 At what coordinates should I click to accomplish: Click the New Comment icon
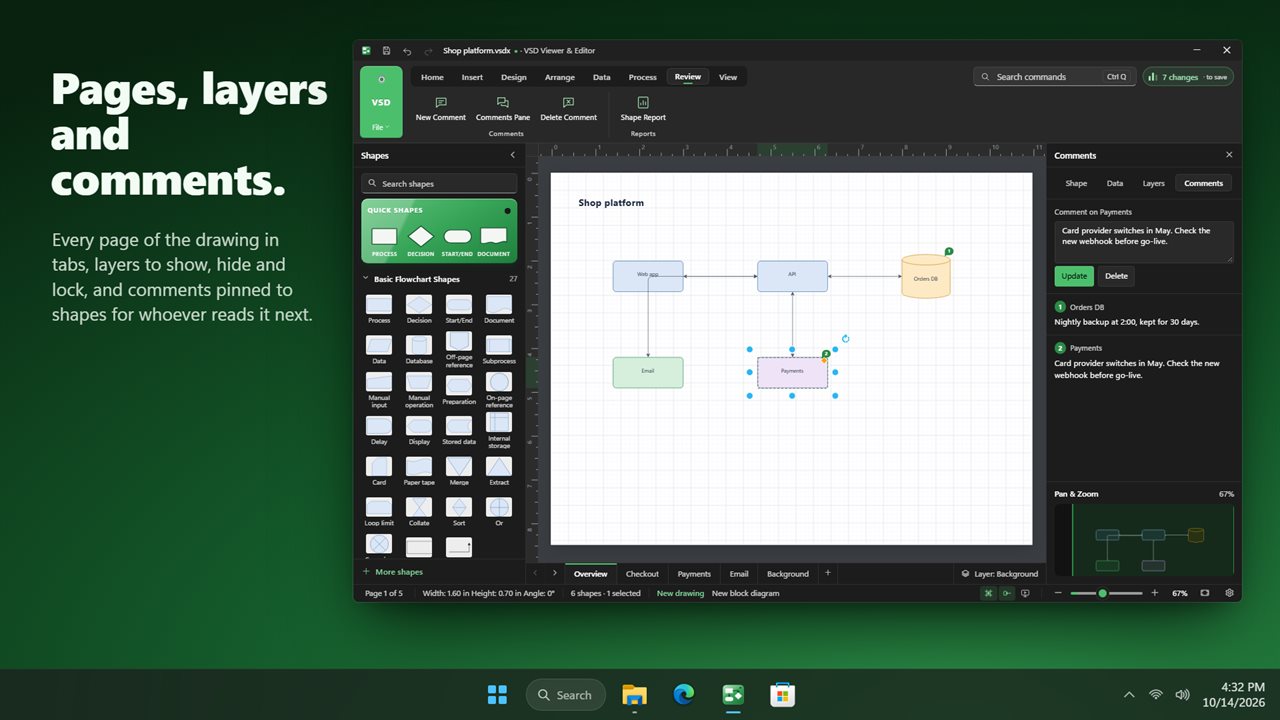click(x=440, y=102)
